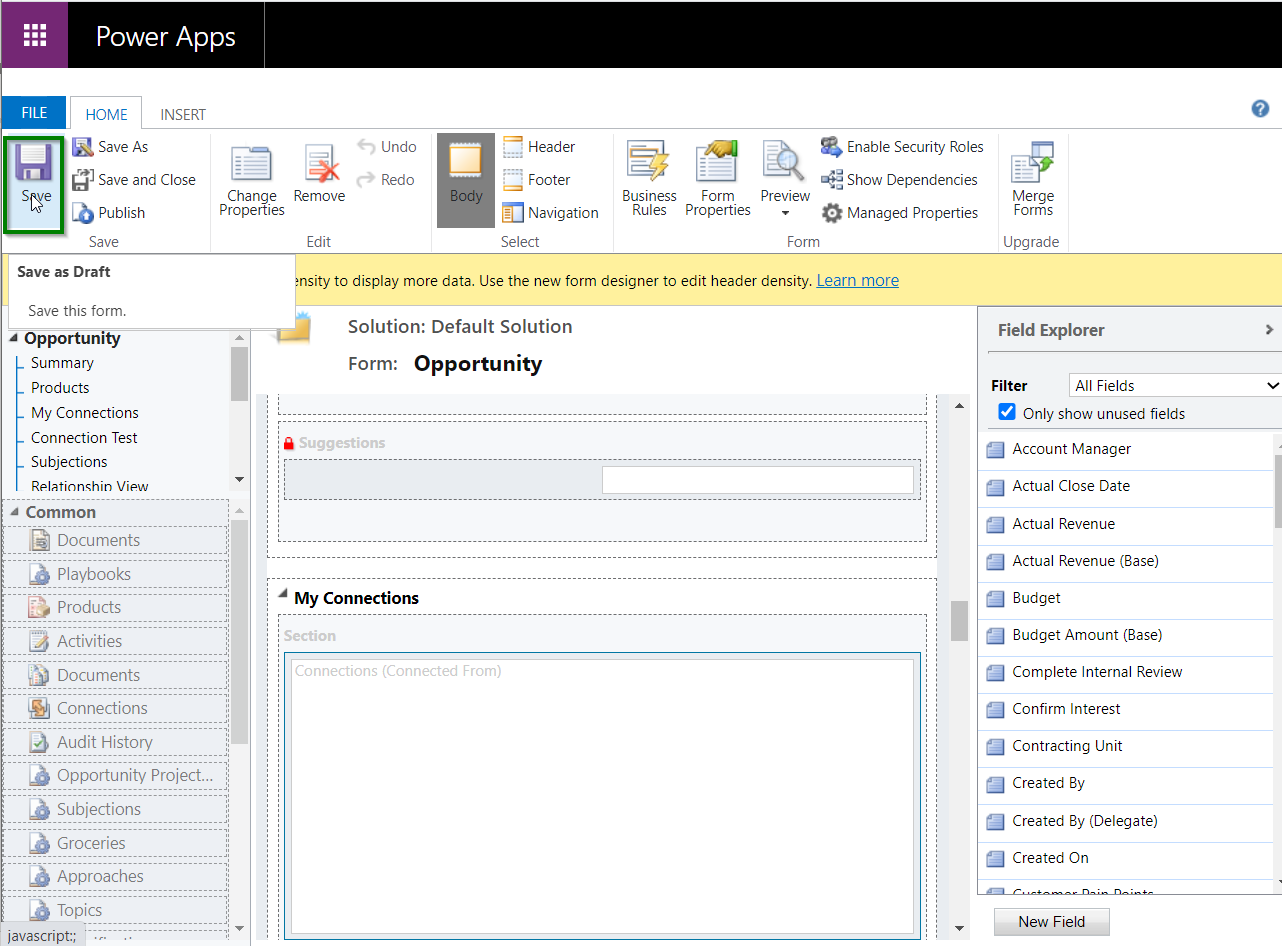Select Summary in Opportunity tree
The width and height of the screenshot is (1282, 946).
62,363
